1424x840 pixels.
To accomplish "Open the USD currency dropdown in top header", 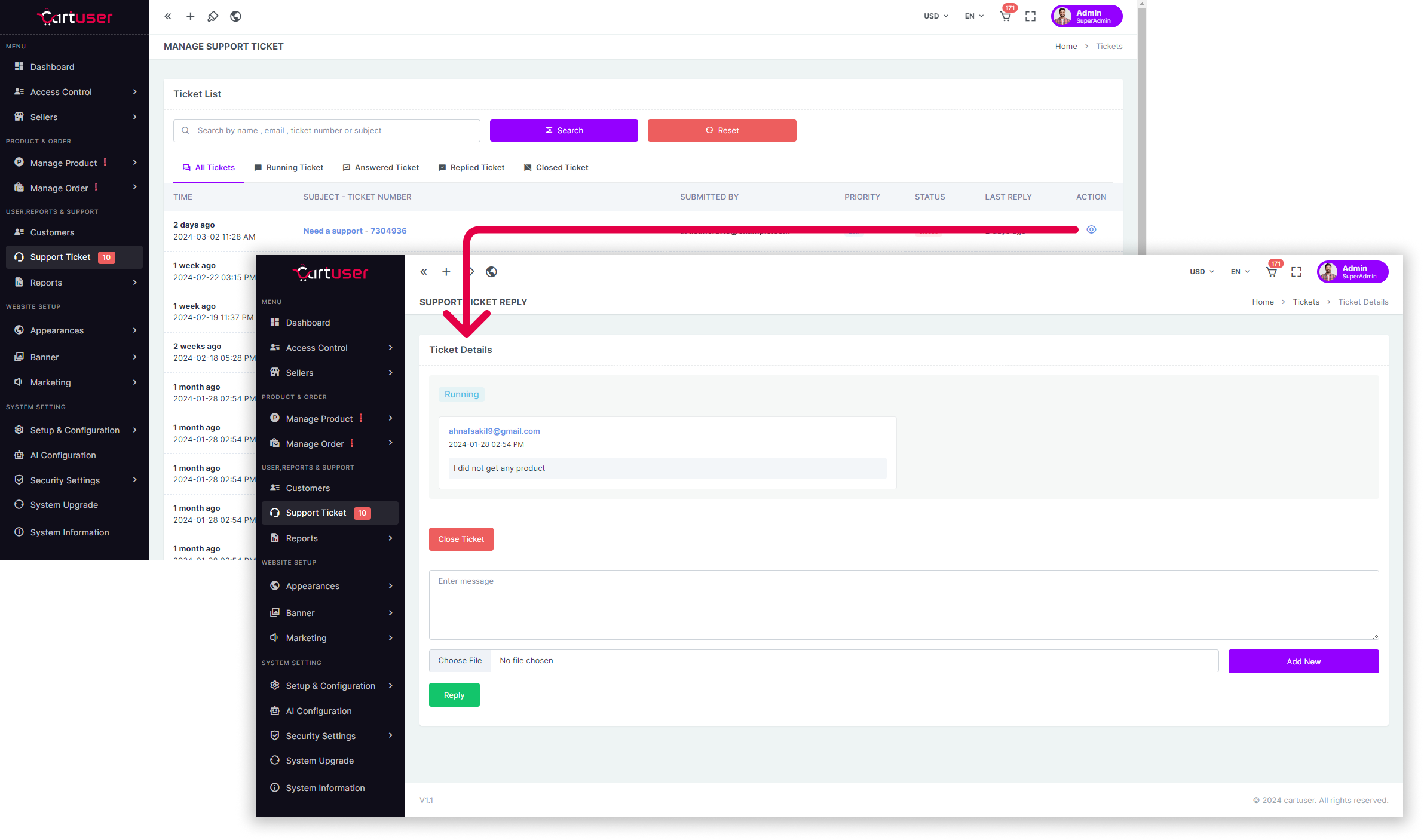I will (x=935, y=16).
